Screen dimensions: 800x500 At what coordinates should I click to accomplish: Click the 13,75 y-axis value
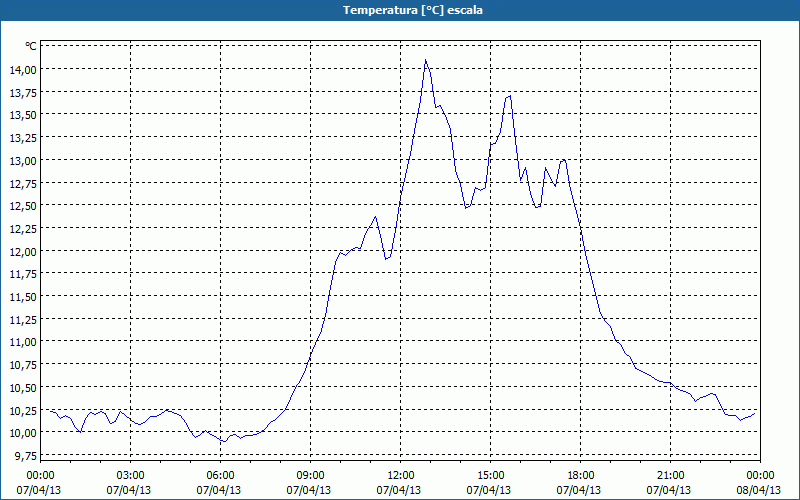point(23,92)
